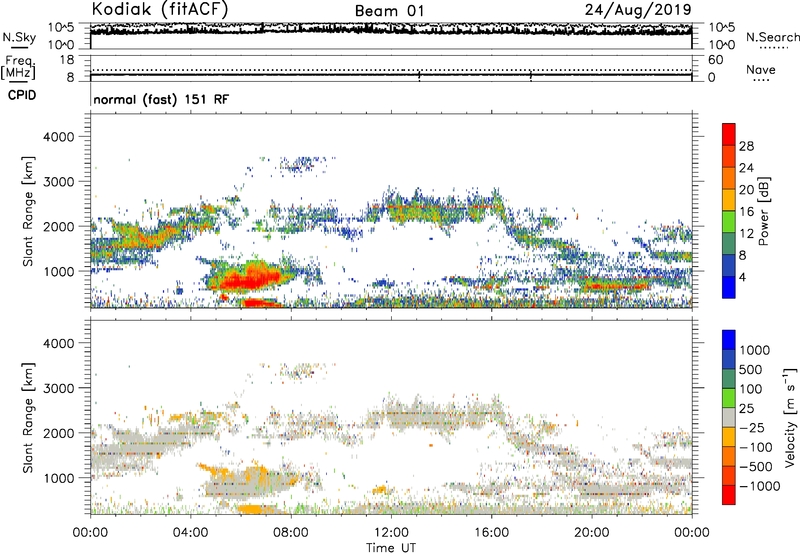Click the 'Freq. [MHz]' axis label

[18, 67]
